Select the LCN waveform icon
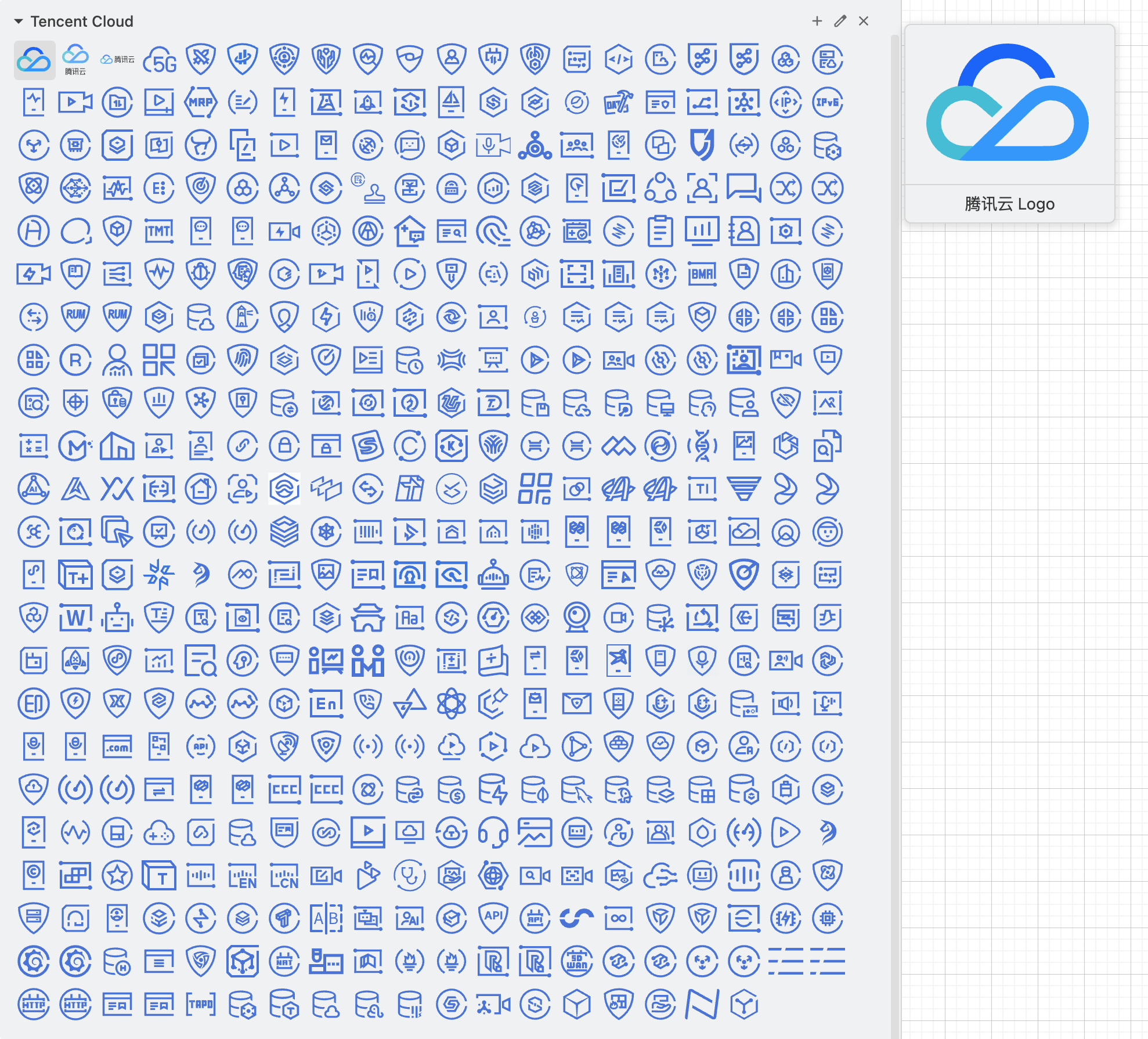This screenshot has height=1039, width=1148. pyautogui.click(x=284, y=875)
